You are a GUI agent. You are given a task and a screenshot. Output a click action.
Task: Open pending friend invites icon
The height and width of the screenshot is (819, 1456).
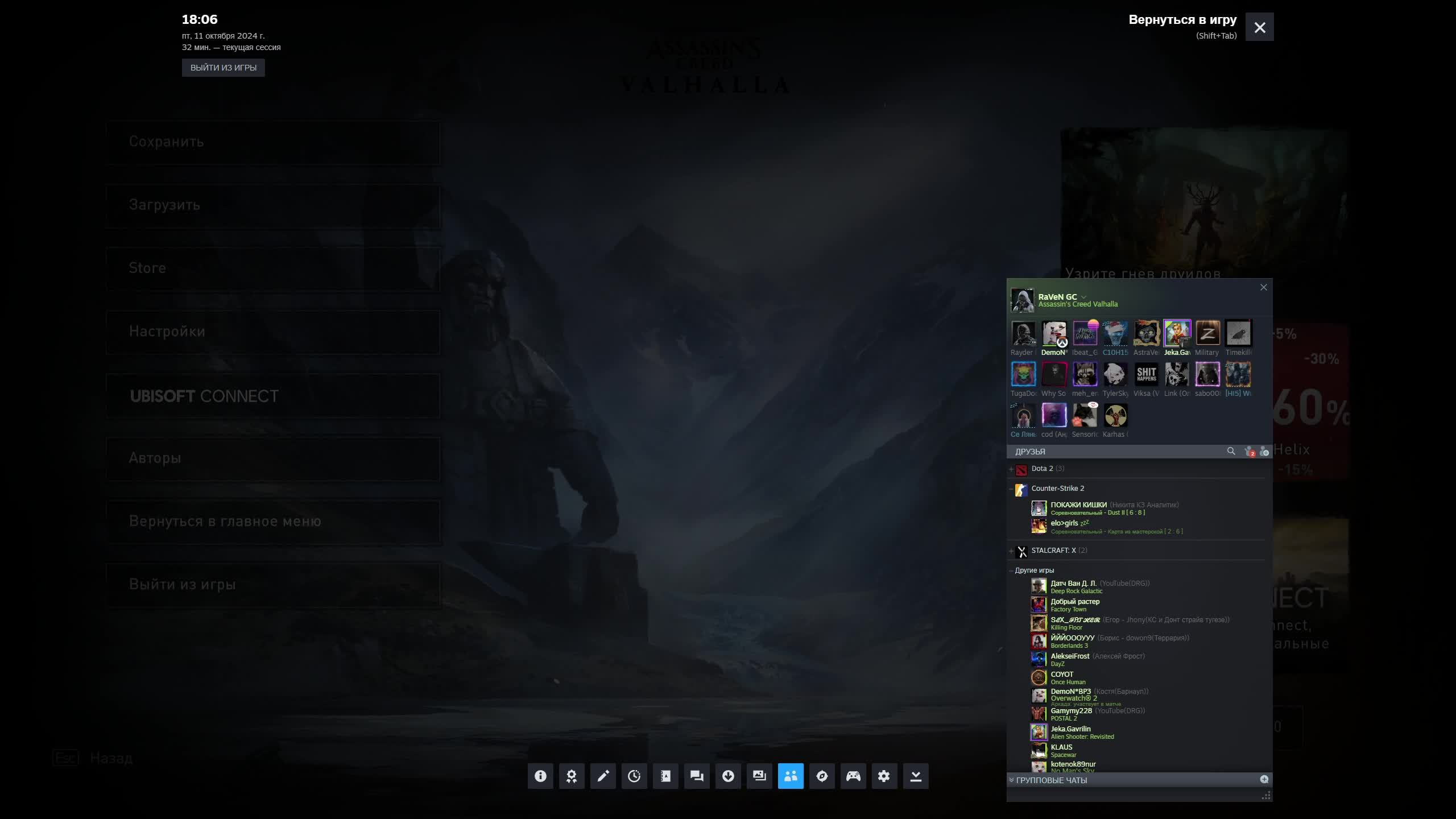pos(1249,452)
